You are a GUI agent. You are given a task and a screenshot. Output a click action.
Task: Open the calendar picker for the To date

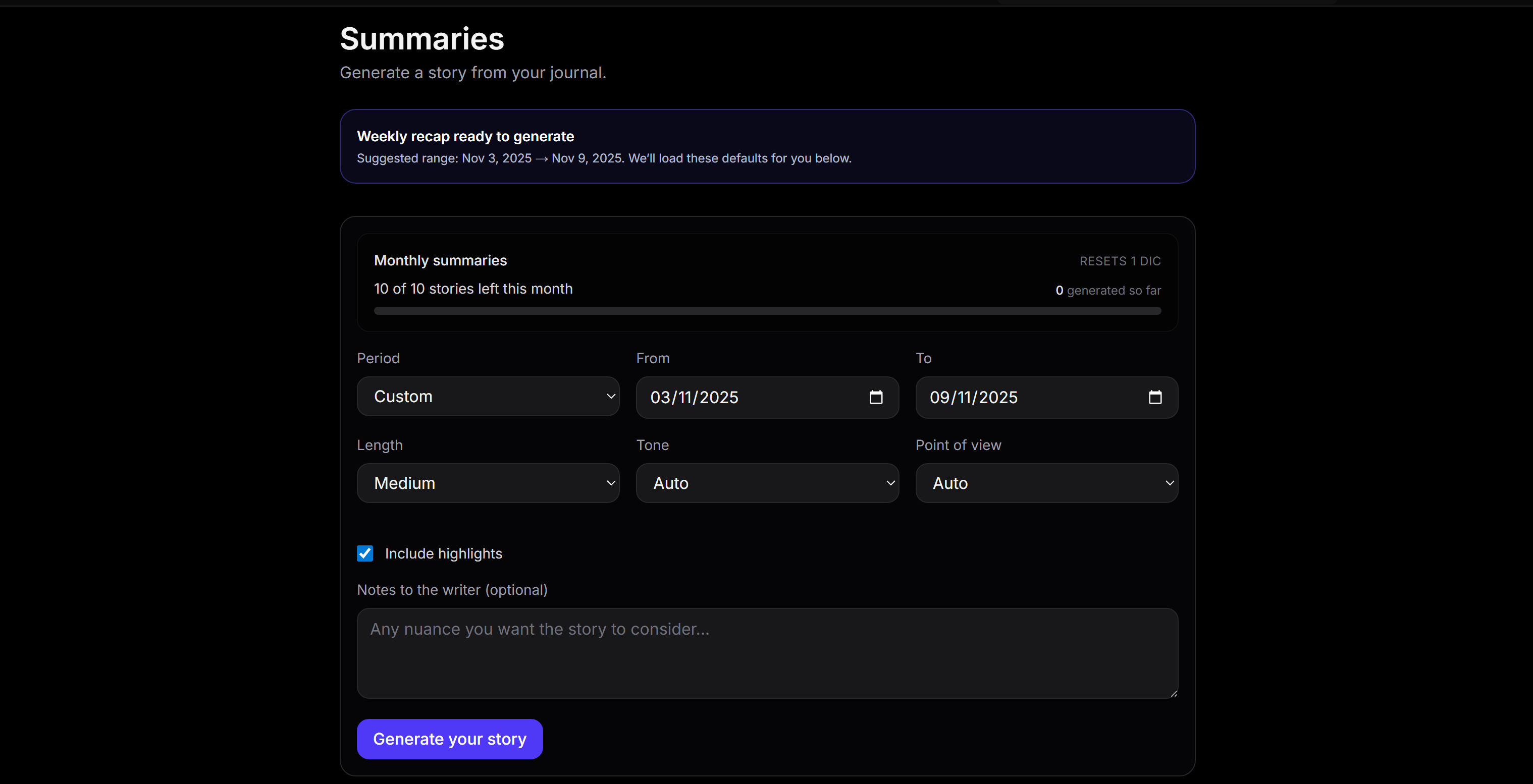click(x=1155, y=398)
